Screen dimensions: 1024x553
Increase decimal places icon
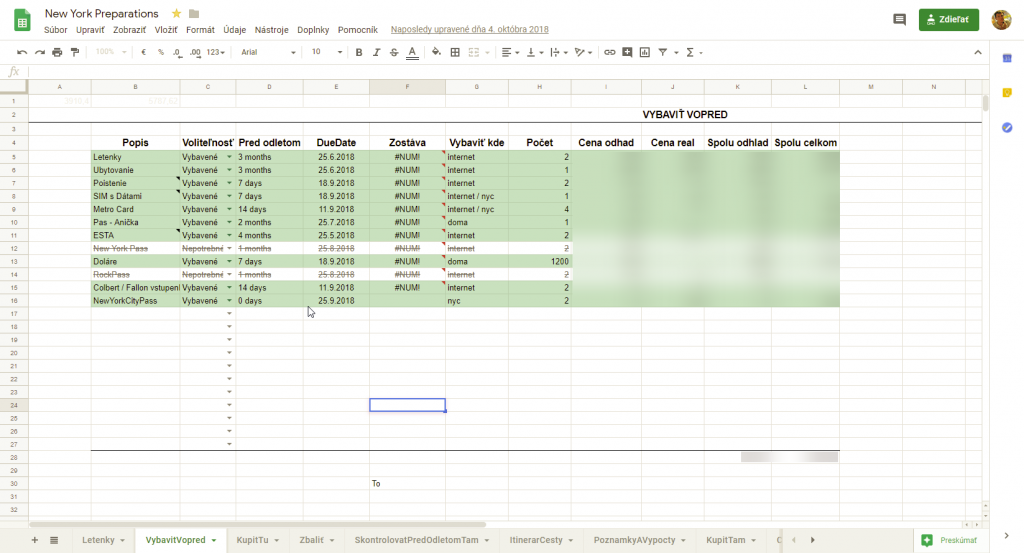coord(195,52)
